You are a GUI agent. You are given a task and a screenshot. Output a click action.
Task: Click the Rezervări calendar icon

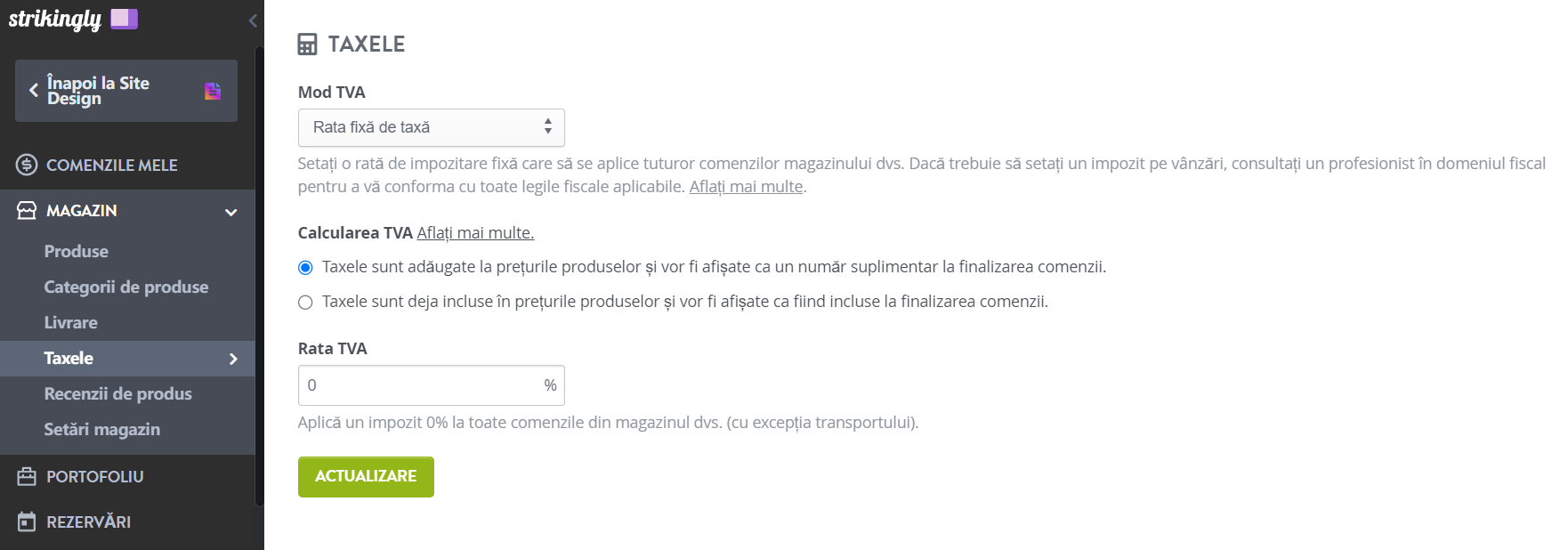pyautogui.click(x=27, y=522)
